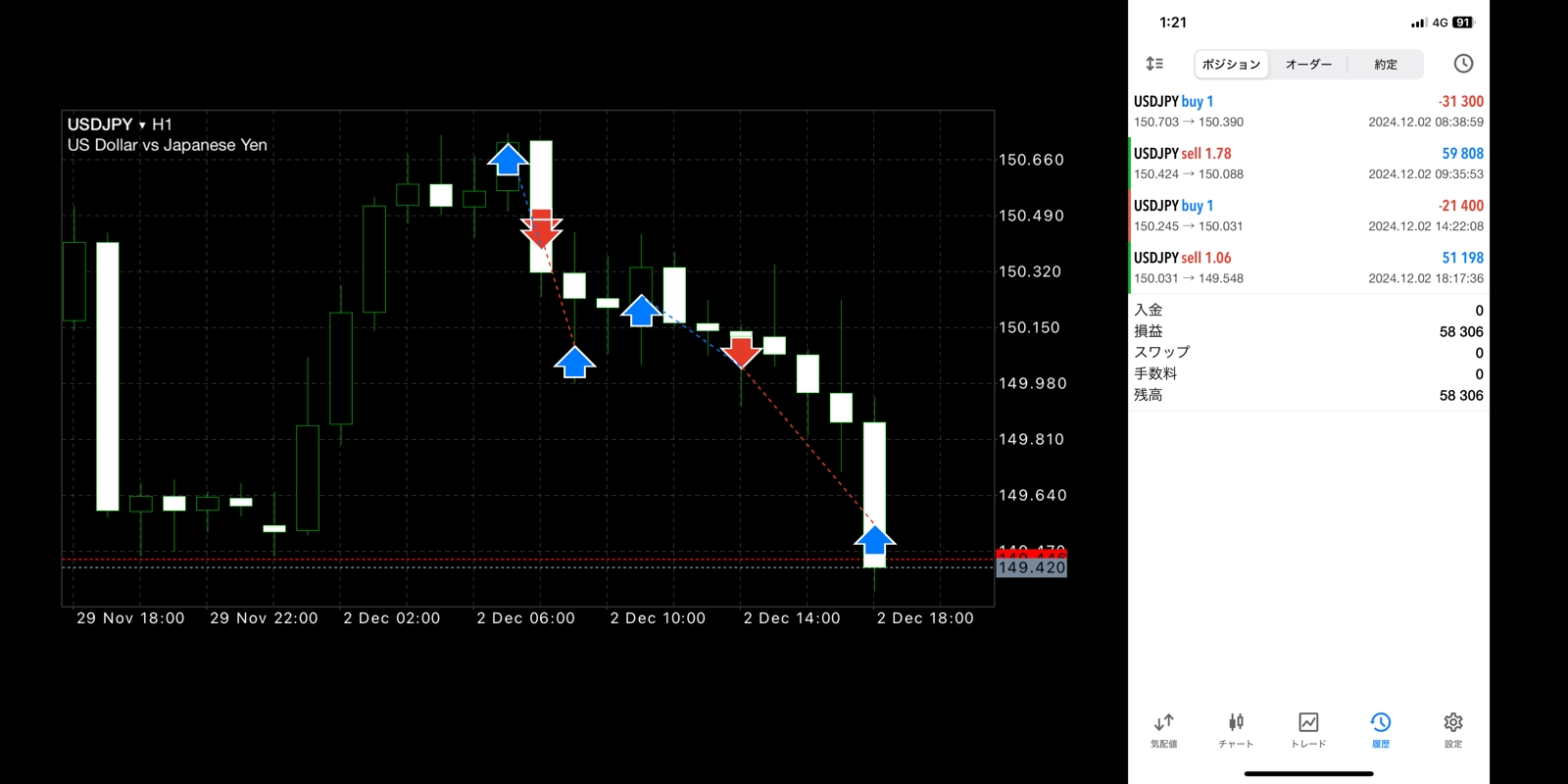Click the blue arrow at the last candle bottom
This screenshot has width=1568, height=784.
pyautogui.click(x=874, y=540)
